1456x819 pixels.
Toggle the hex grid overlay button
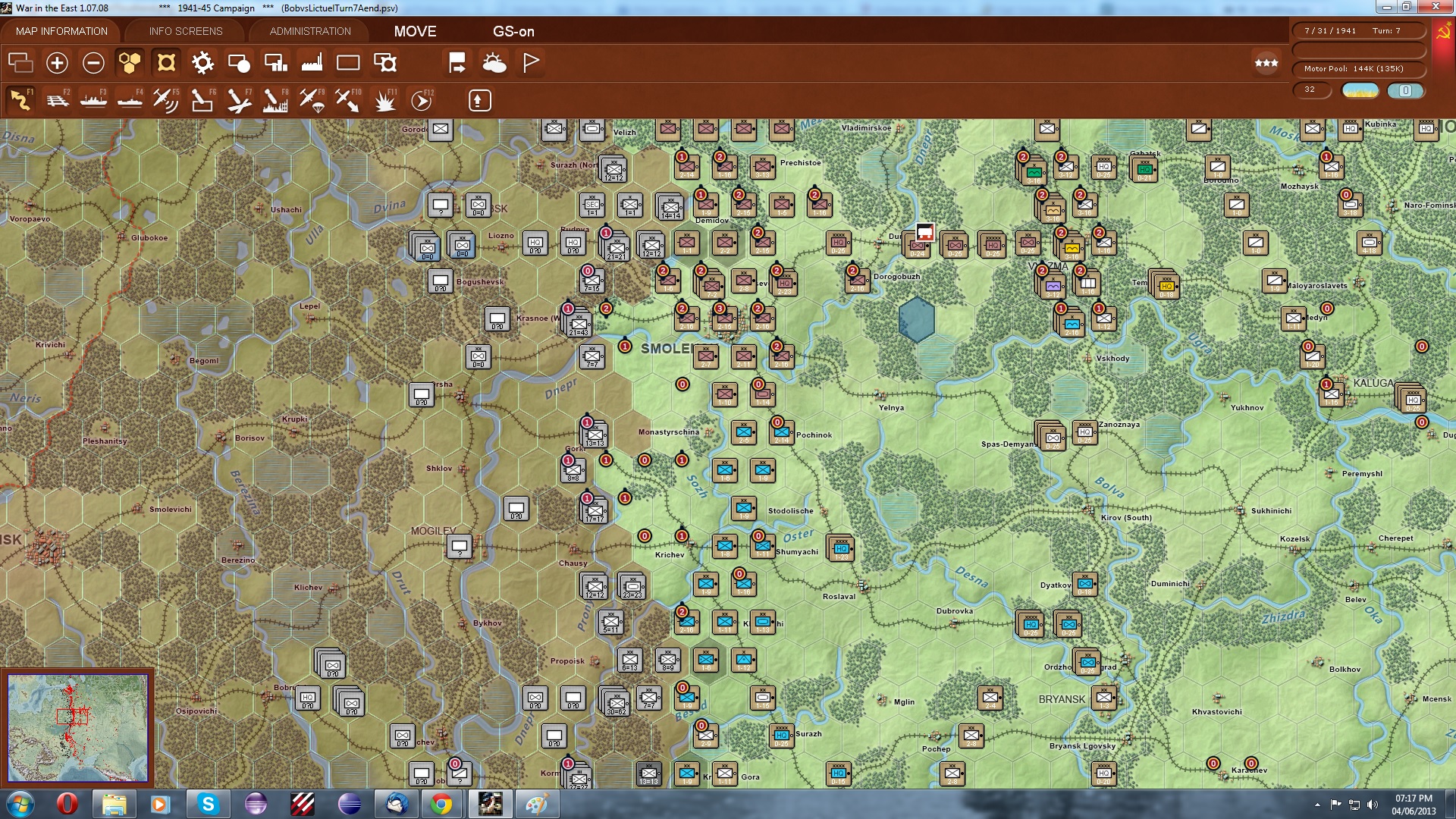pyautogui.click(x=130, y=62)
